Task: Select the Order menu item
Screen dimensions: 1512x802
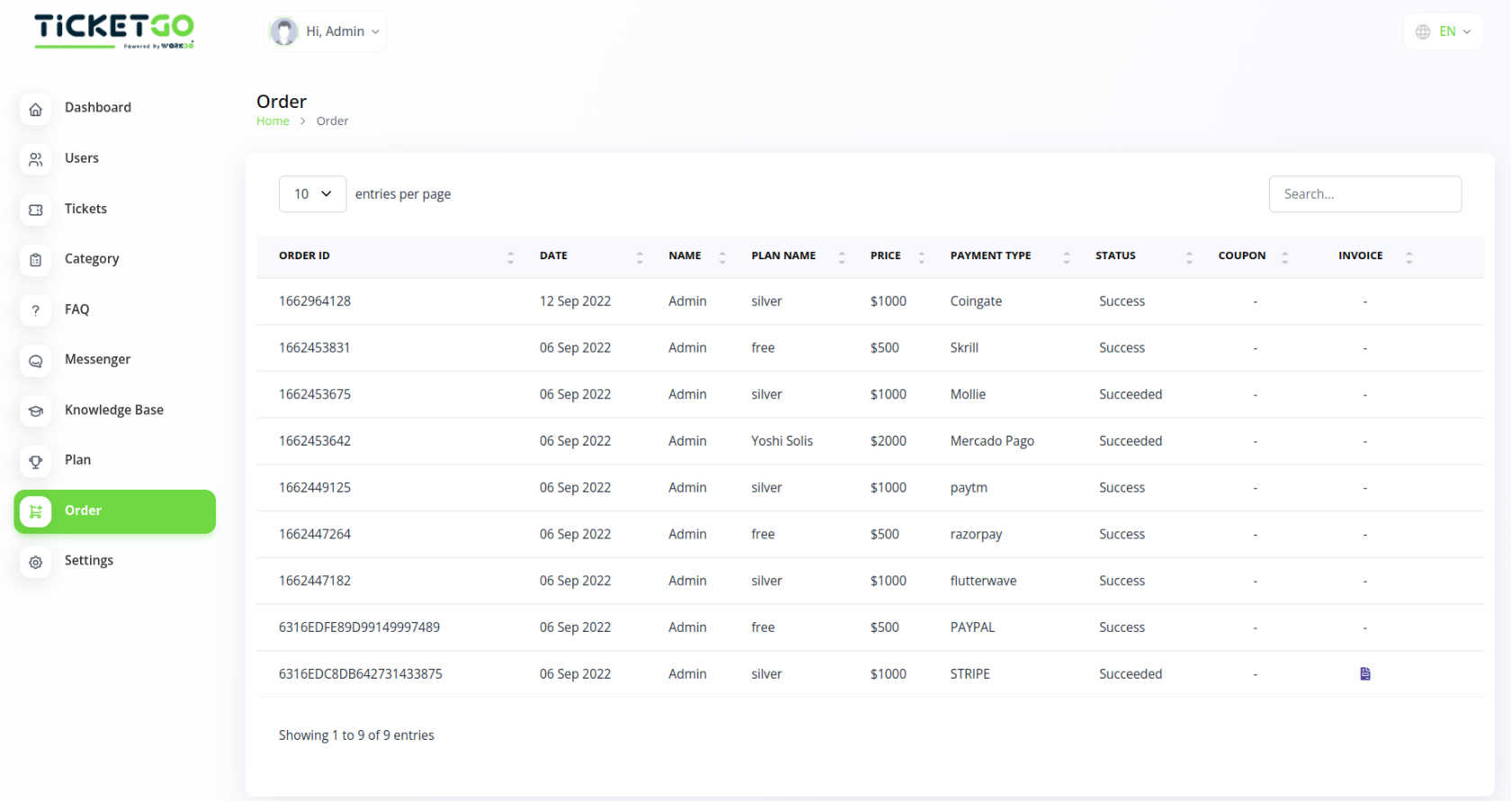Action: pyautogui.click(x=115, y=511)
